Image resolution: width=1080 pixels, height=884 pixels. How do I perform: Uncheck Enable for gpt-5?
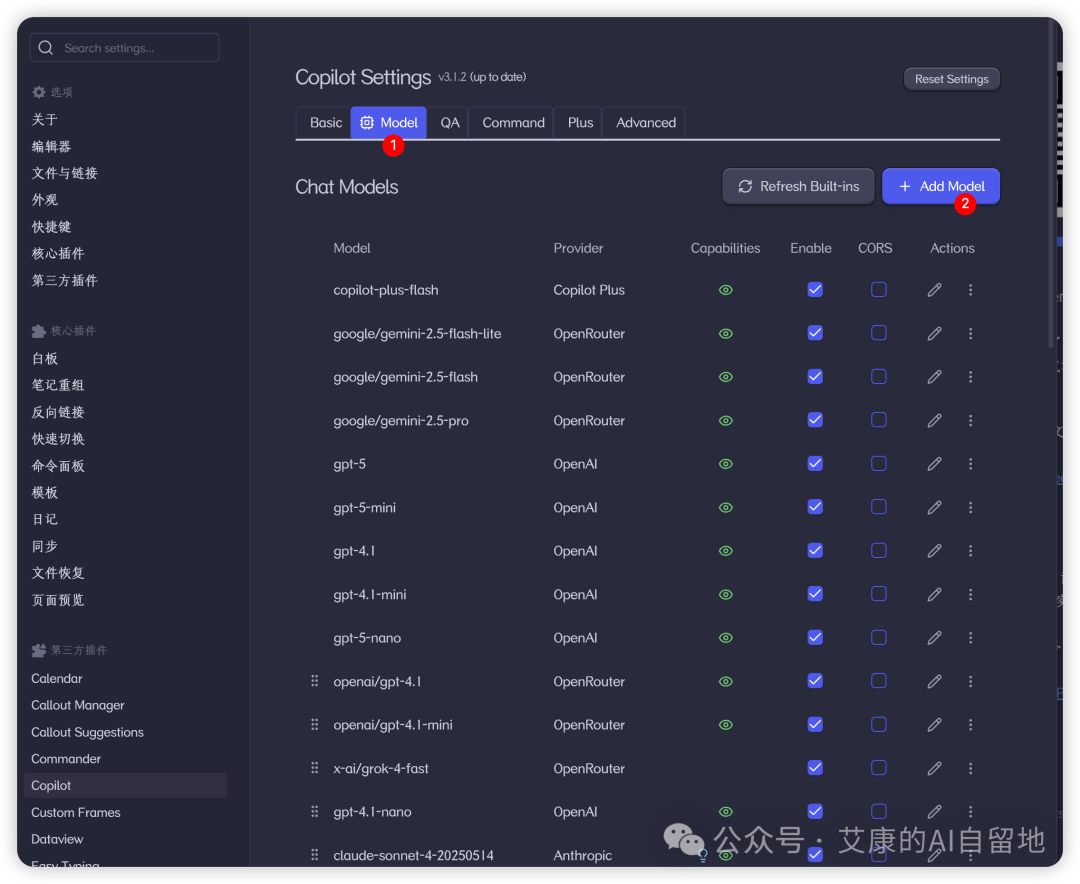(x=815, y=463)
